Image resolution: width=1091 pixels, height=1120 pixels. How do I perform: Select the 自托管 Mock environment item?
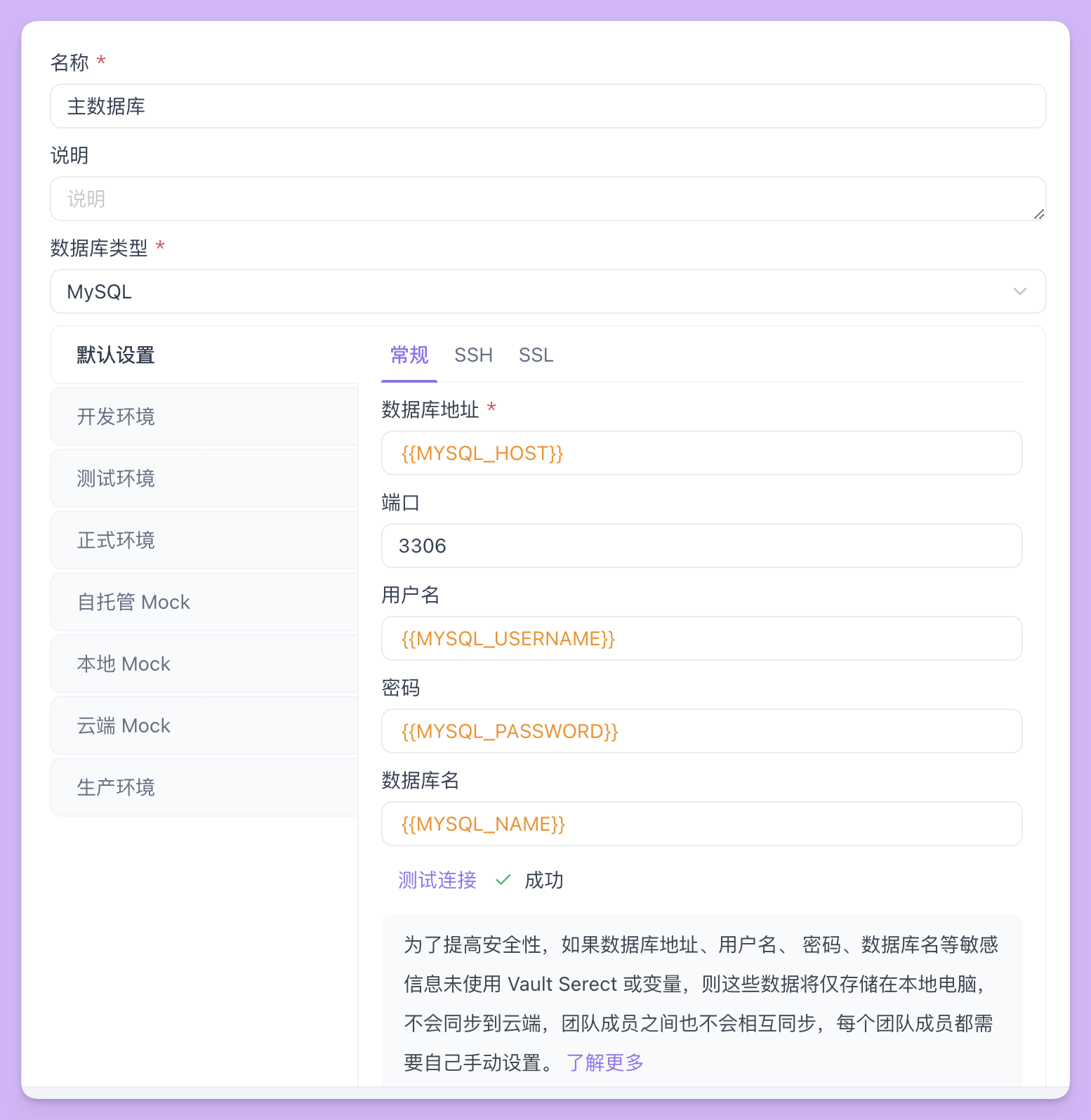[x=204, y=602]
